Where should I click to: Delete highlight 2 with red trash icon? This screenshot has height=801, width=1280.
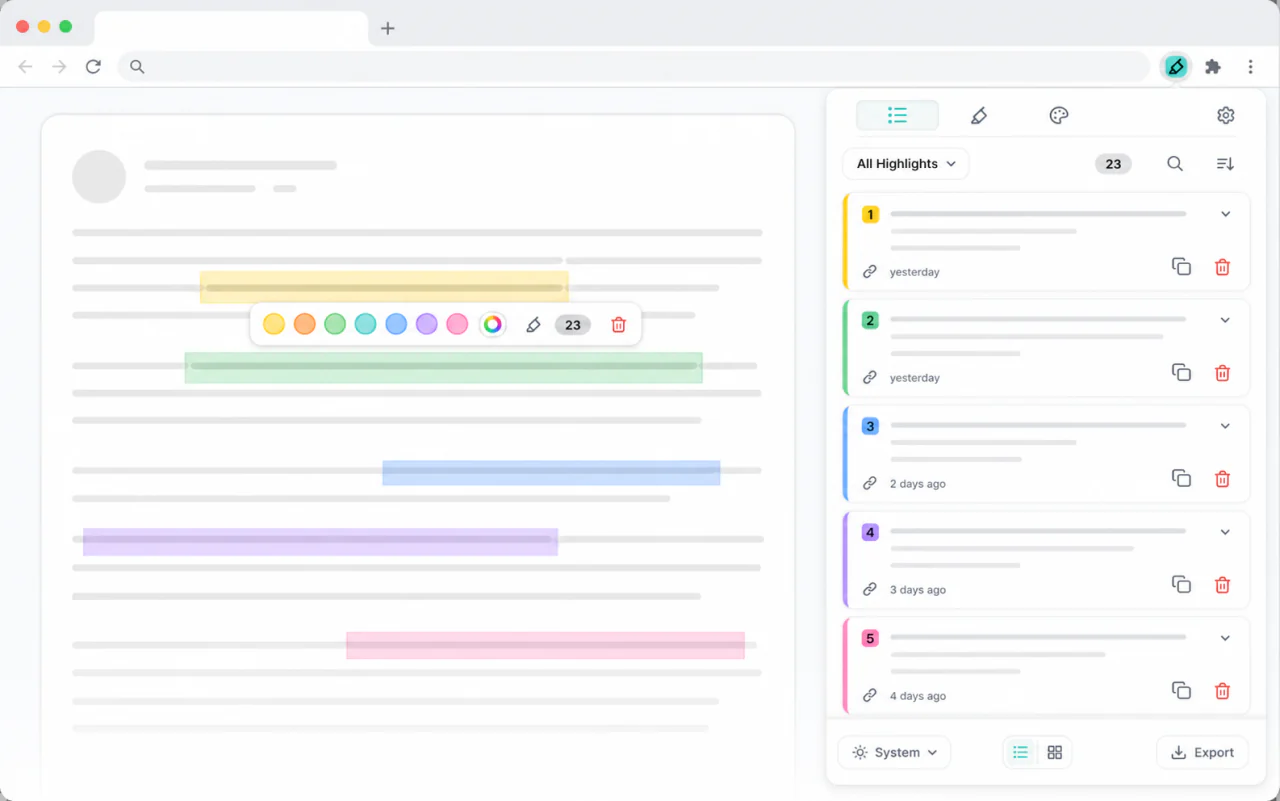(x=1222, y=373)
